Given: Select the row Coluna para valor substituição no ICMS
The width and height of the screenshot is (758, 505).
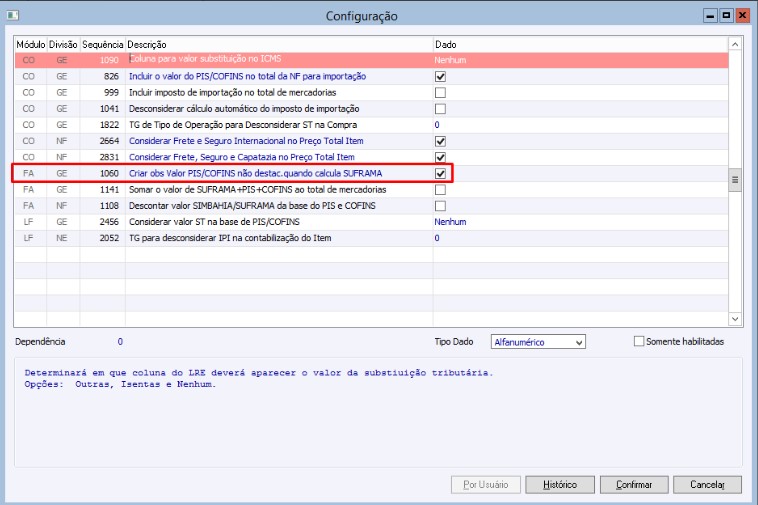Looking at the screenshot, I should click(371, 60).
